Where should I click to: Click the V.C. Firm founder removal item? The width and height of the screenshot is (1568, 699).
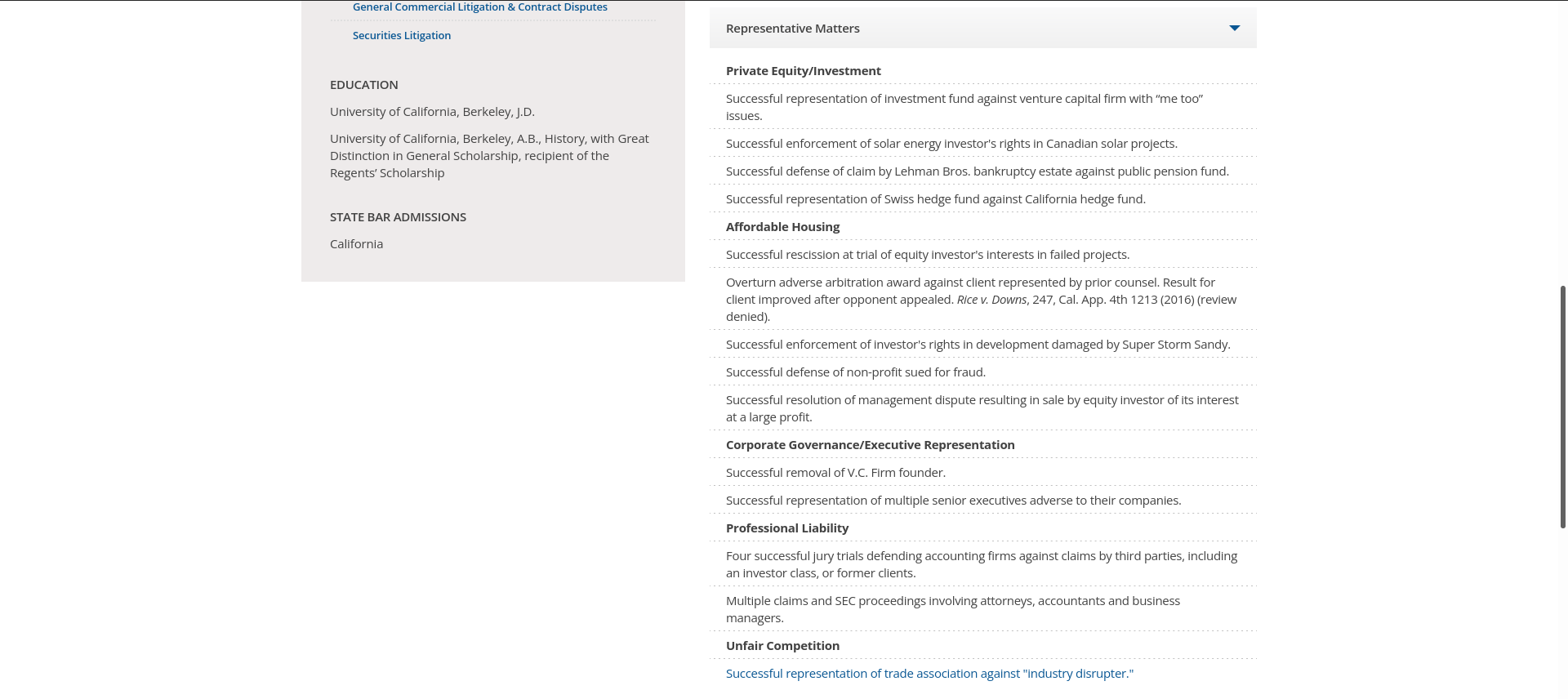pos(835,473)
